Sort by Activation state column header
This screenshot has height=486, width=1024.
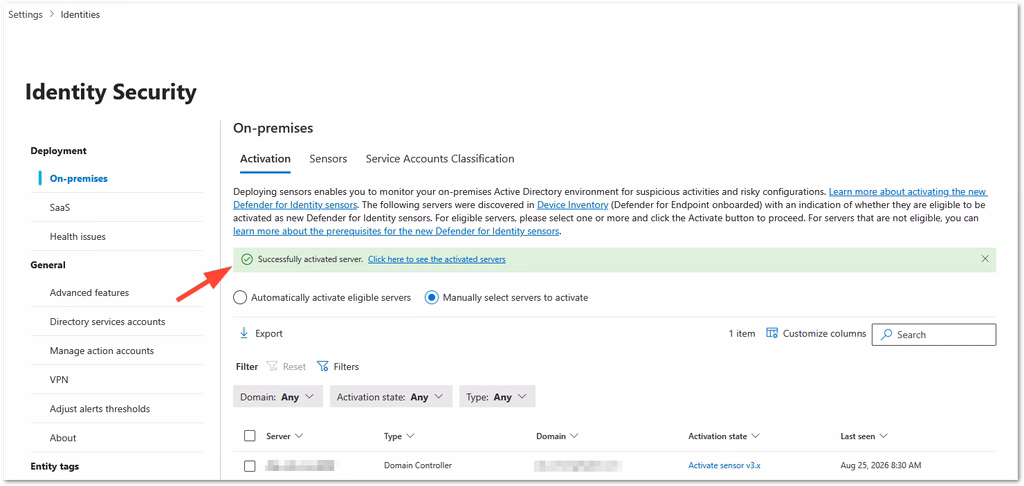point(724,436)
